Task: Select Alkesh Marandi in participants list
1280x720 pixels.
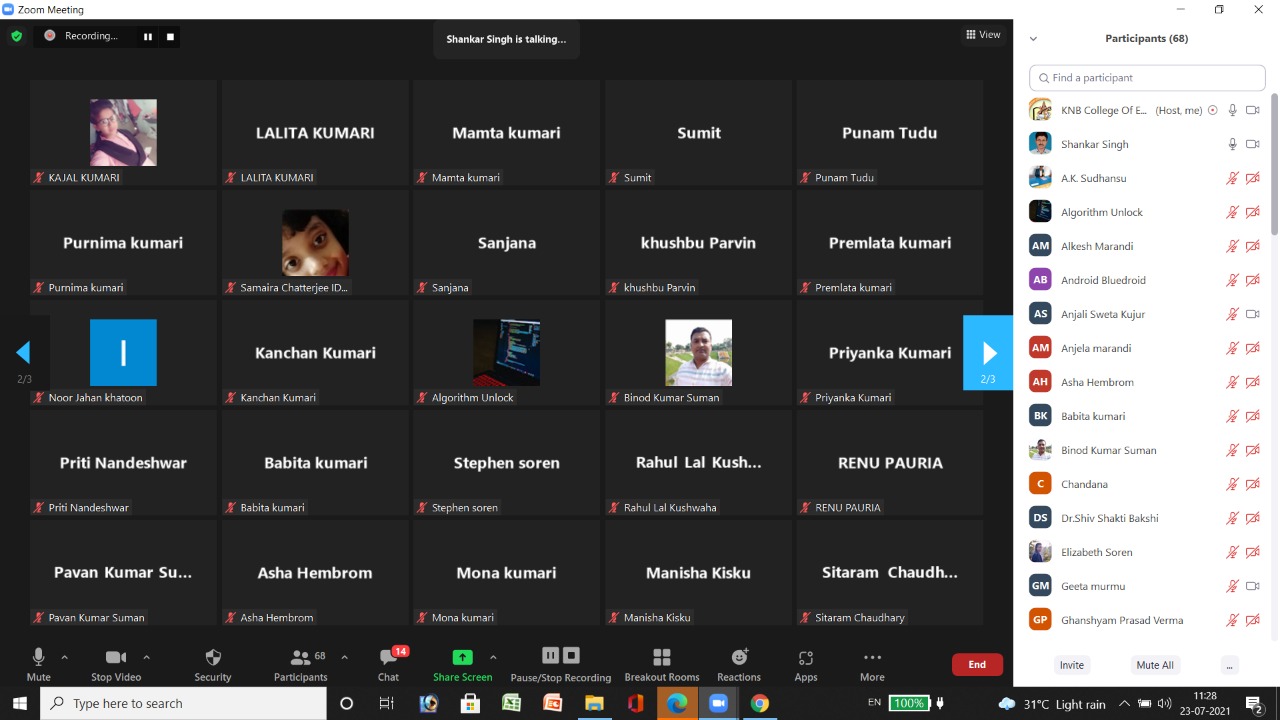Action: (x=1147, y=246)
